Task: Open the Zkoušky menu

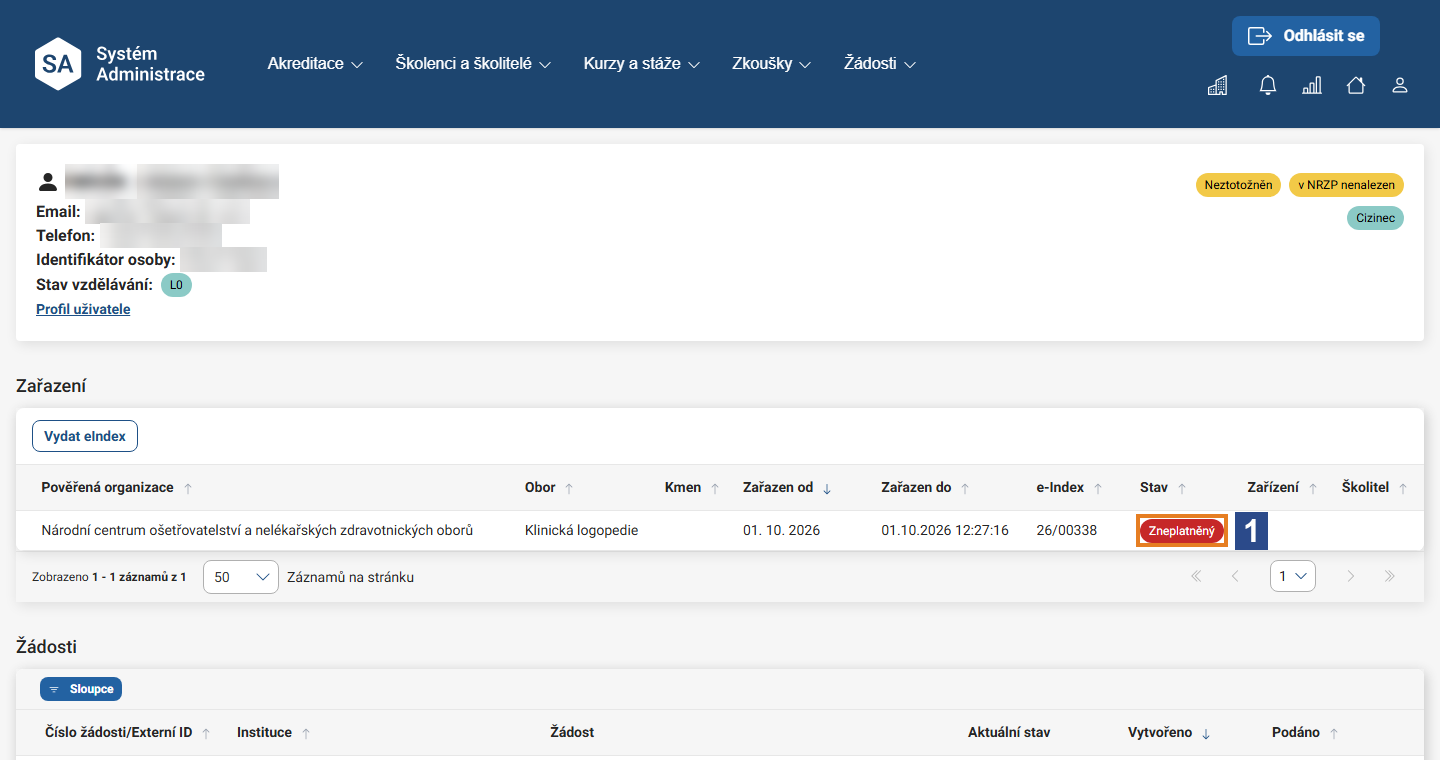Action: (x=771, y=64)
